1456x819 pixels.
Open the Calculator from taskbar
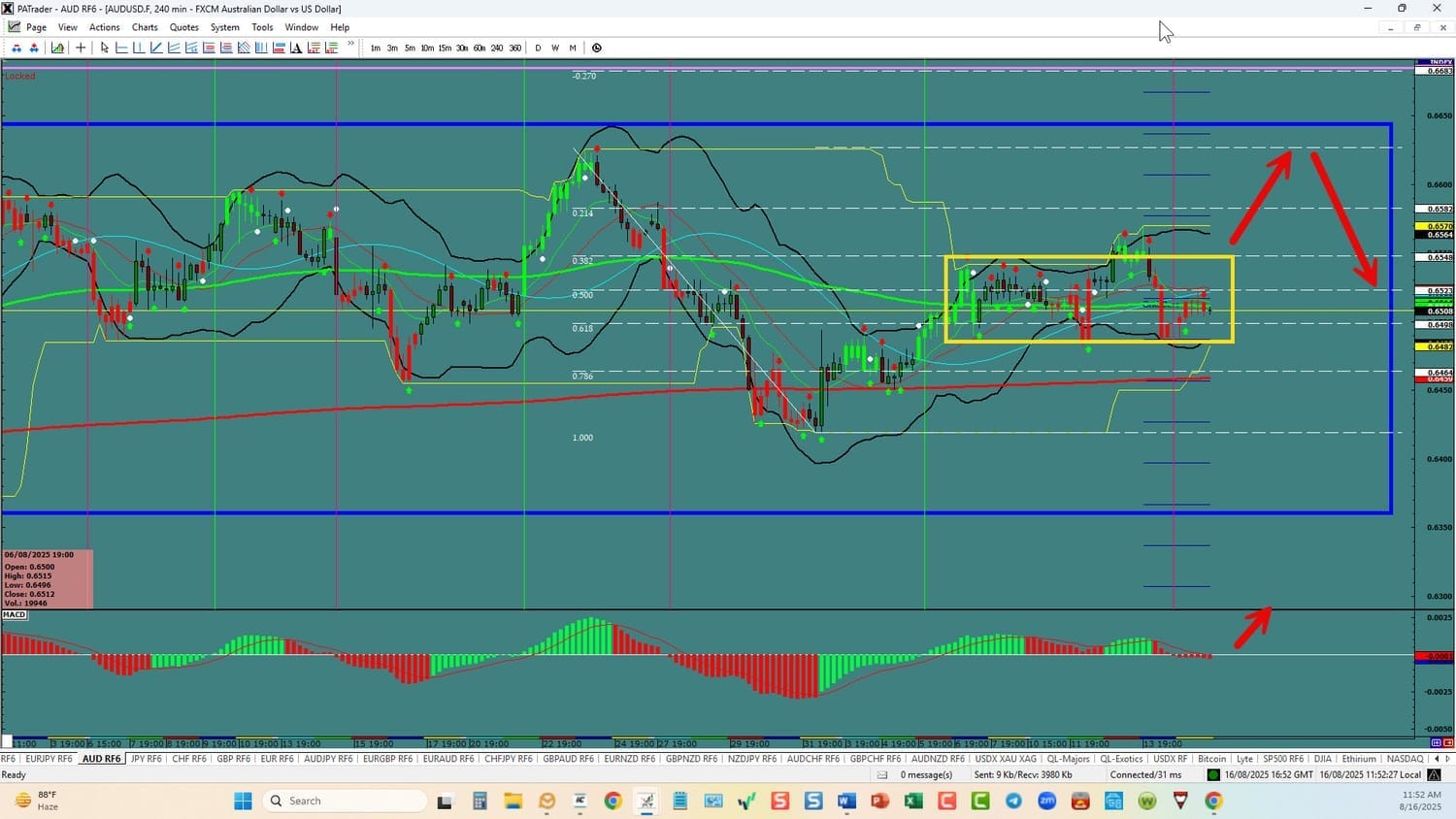point(480,801)
